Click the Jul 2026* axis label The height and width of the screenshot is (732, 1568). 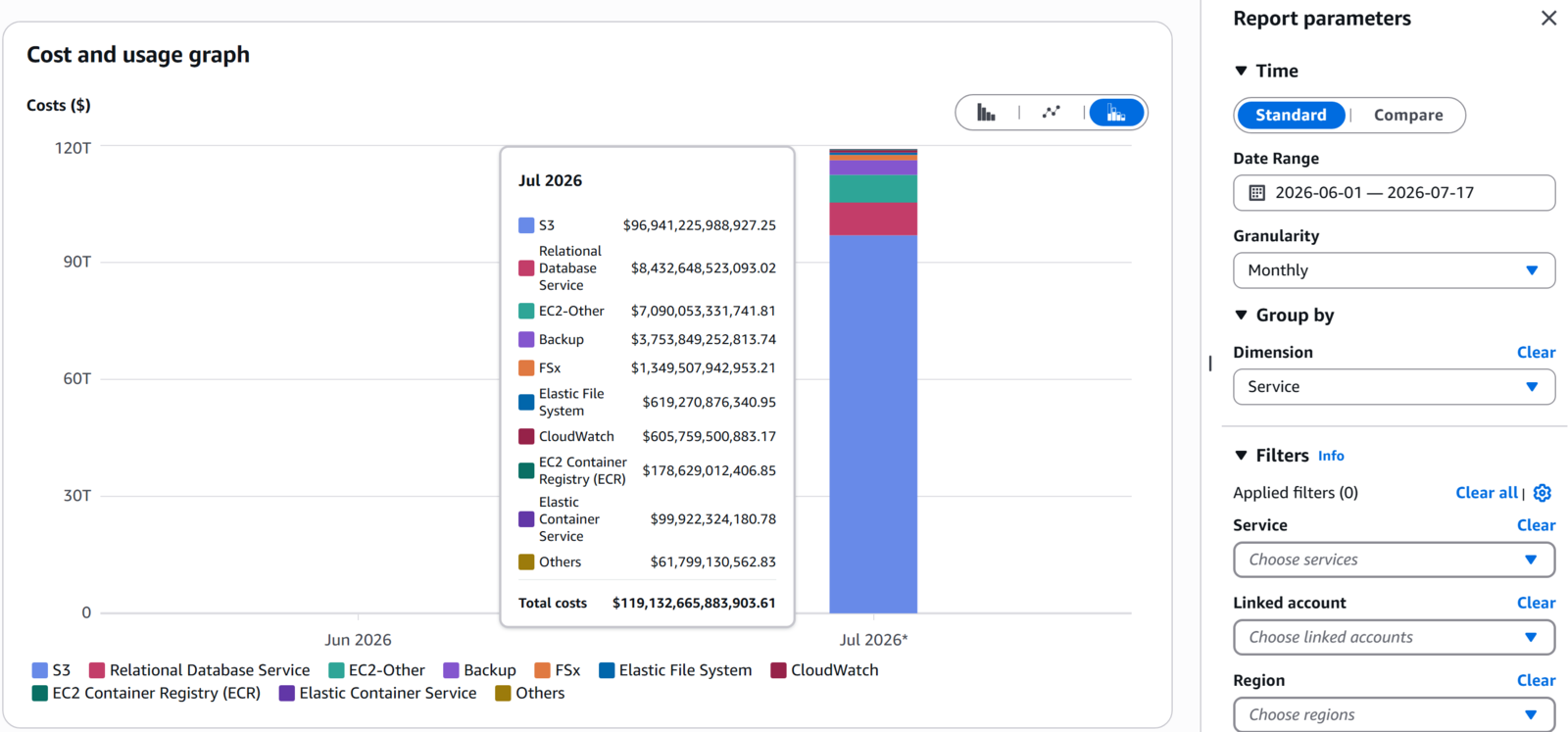point(873,640)
